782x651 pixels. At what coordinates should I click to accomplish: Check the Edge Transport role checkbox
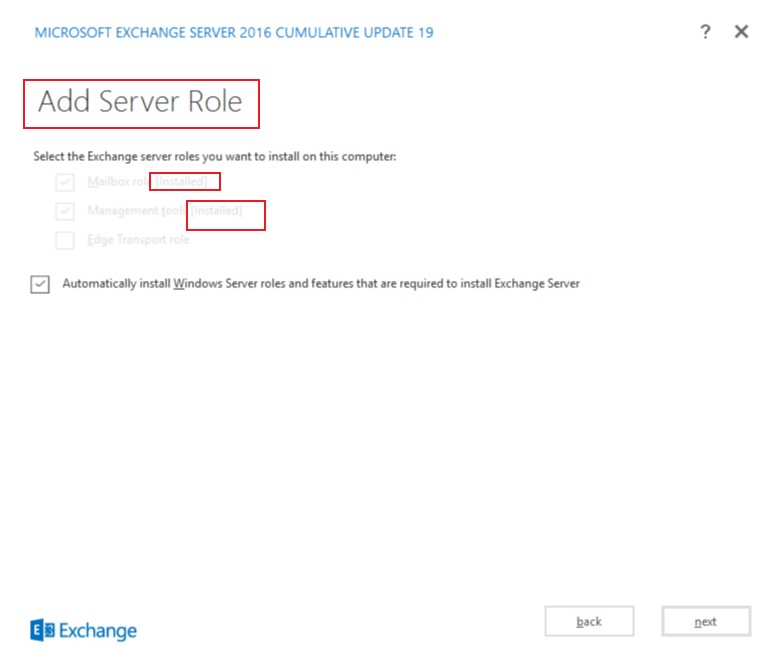pyautogui.click(x=65, y=240)
